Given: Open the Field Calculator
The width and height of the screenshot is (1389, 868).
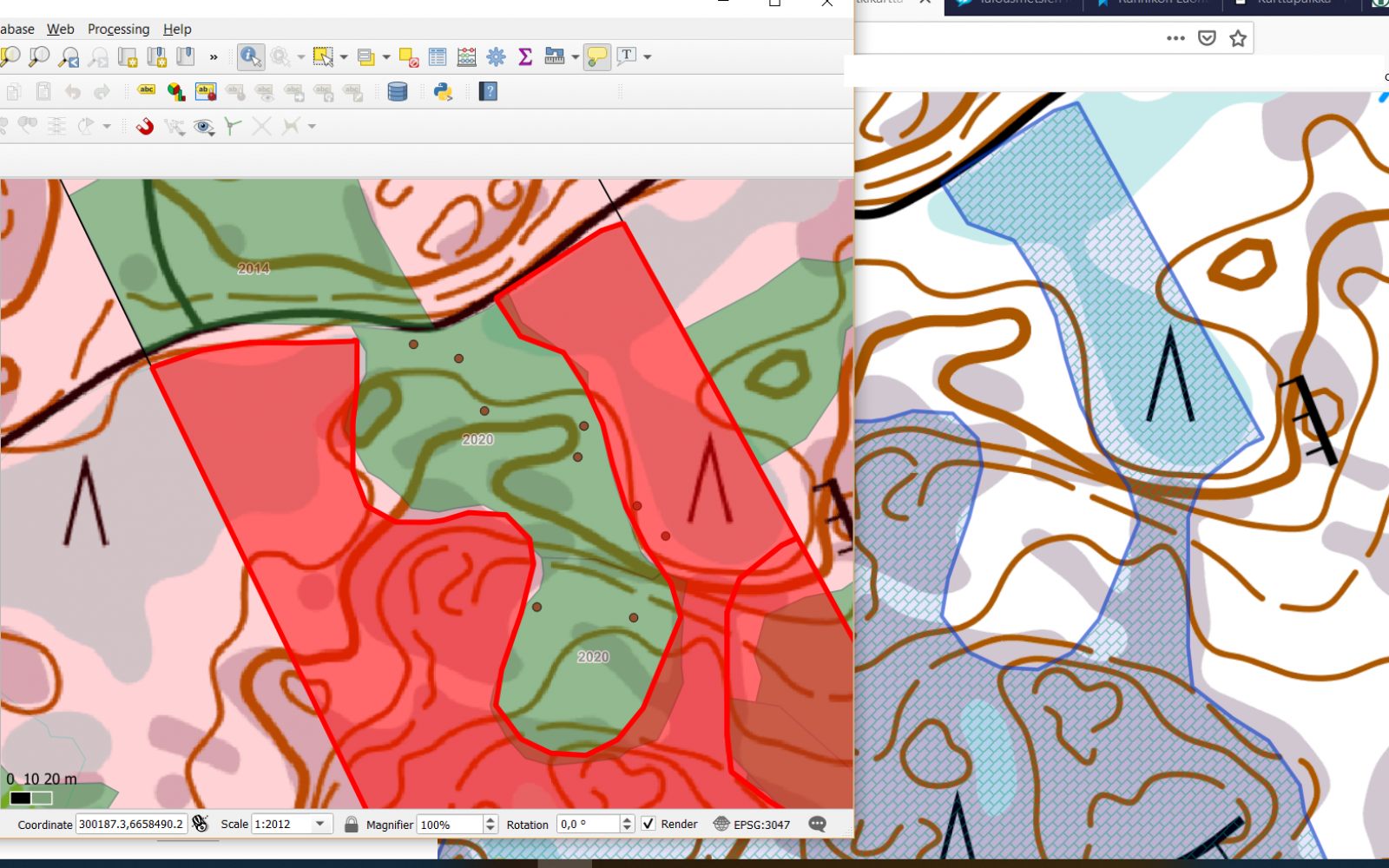Looking at the screenshot, I should tap(466, 57).
